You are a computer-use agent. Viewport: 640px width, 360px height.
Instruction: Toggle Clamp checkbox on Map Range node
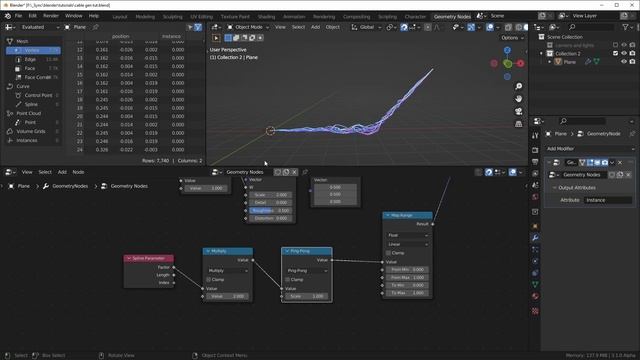point(388,253)
